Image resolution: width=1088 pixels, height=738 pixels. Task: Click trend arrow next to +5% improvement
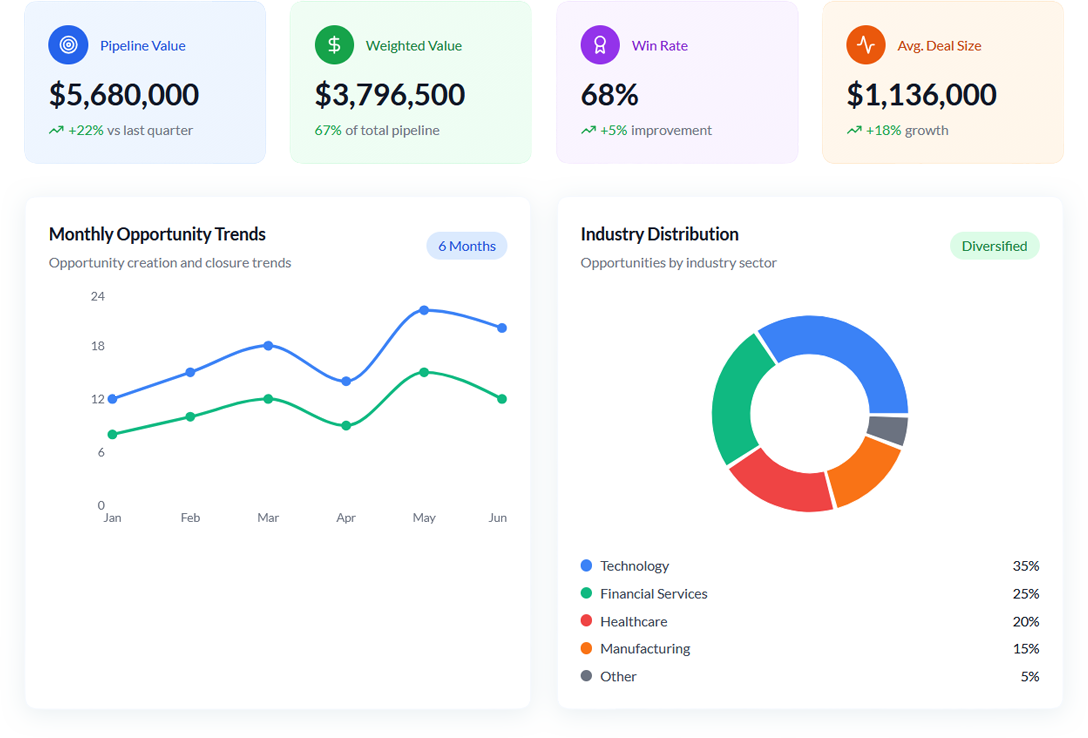pos(588,130)
